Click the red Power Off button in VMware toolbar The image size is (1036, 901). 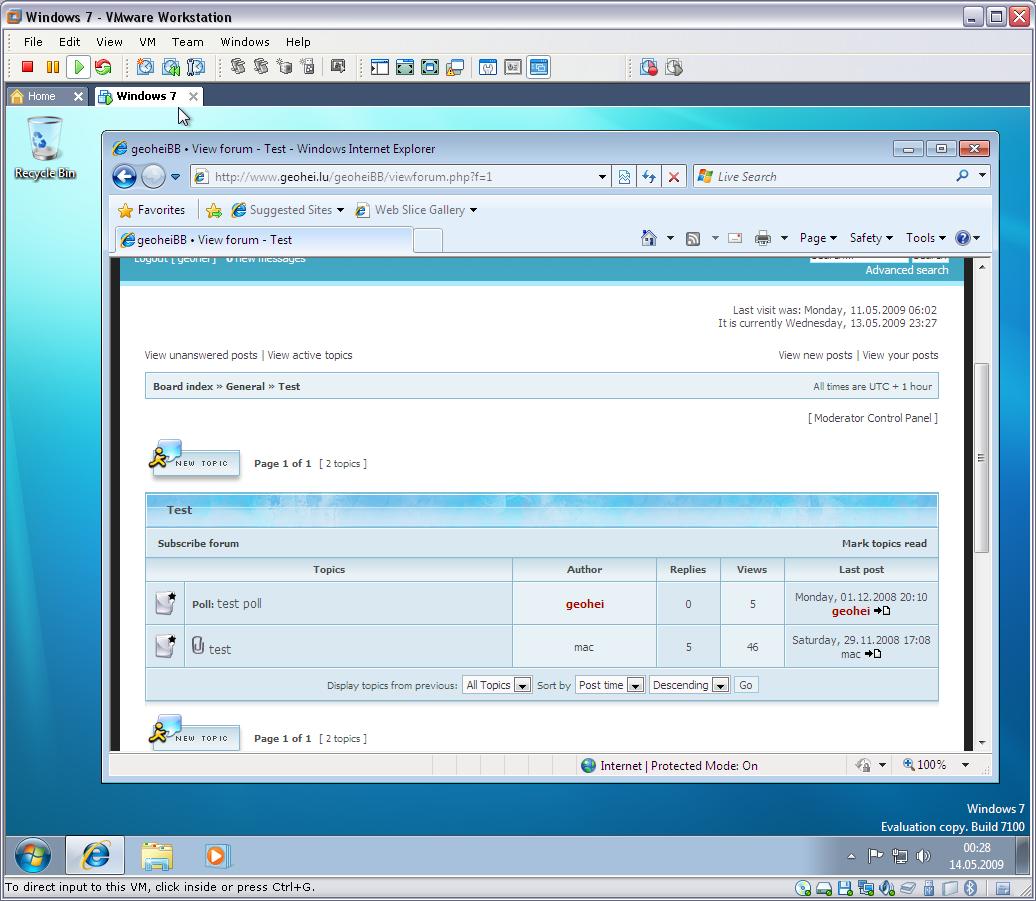pos(27,67)
